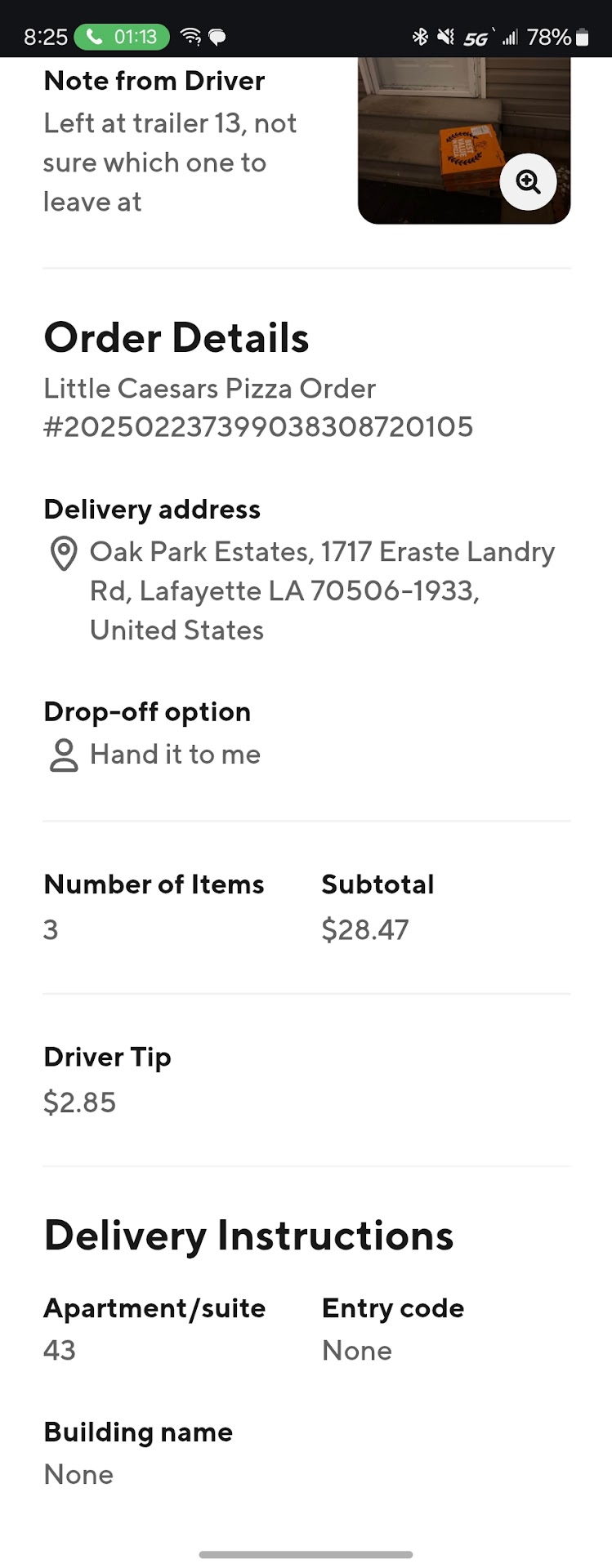The image size is (612, 1568).
Task: Tap the Hand it to me option
Action: [x=175, y=755]
